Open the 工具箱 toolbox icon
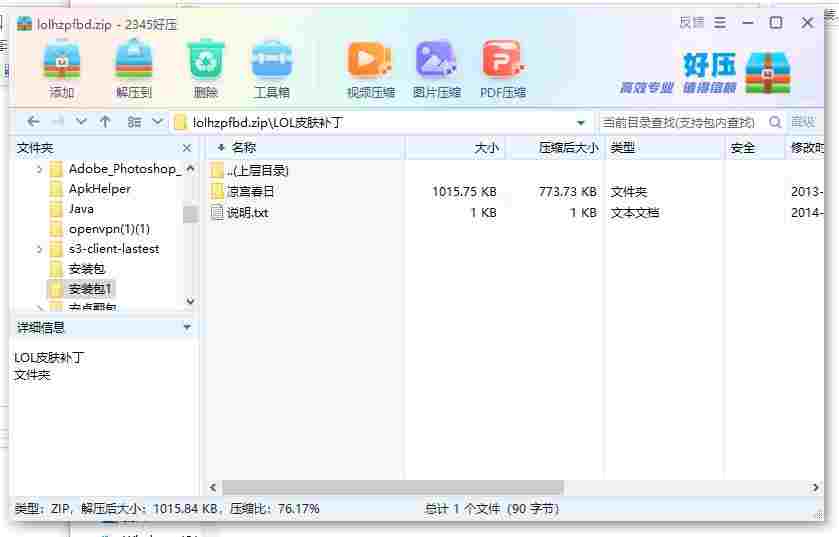 click(272, 68)
